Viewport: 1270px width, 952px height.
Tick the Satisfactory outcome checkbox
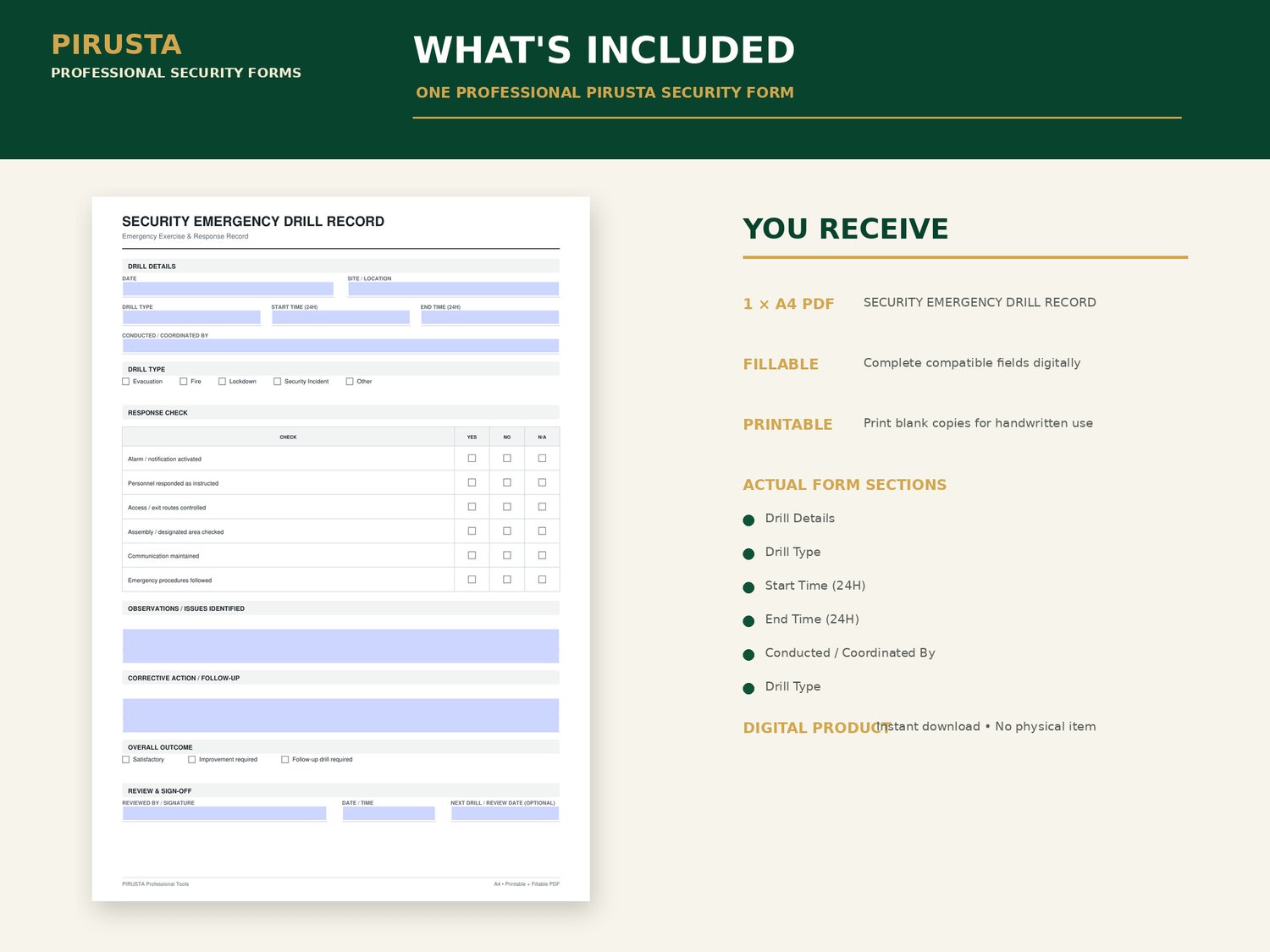click(126, 760)
